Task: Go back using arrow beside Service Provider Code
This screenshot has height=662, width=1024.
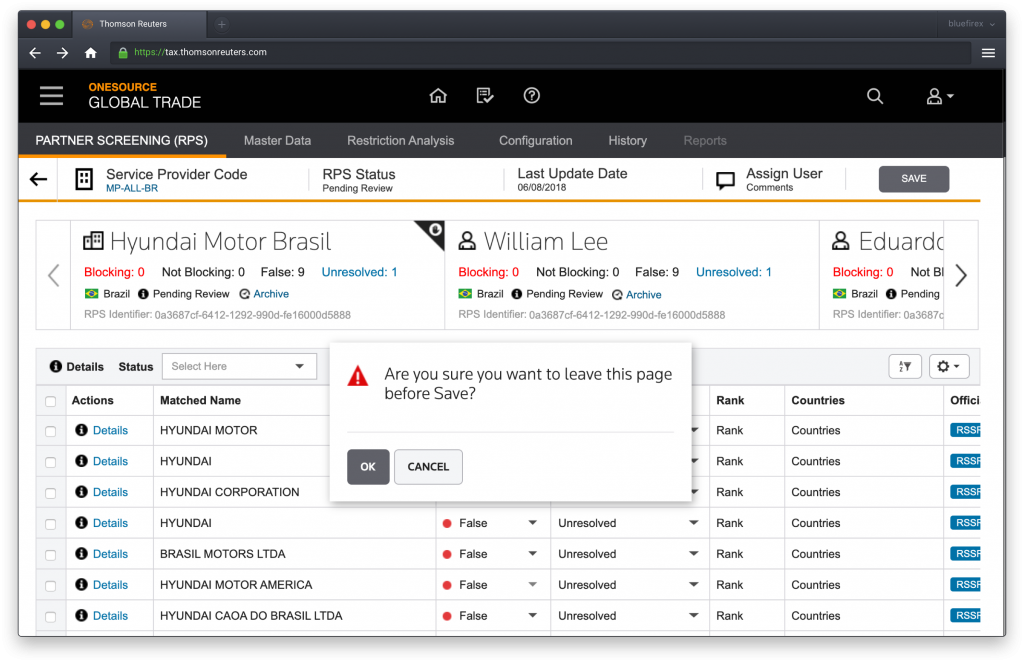Action: pyautogui.click(x=39, y=180)
